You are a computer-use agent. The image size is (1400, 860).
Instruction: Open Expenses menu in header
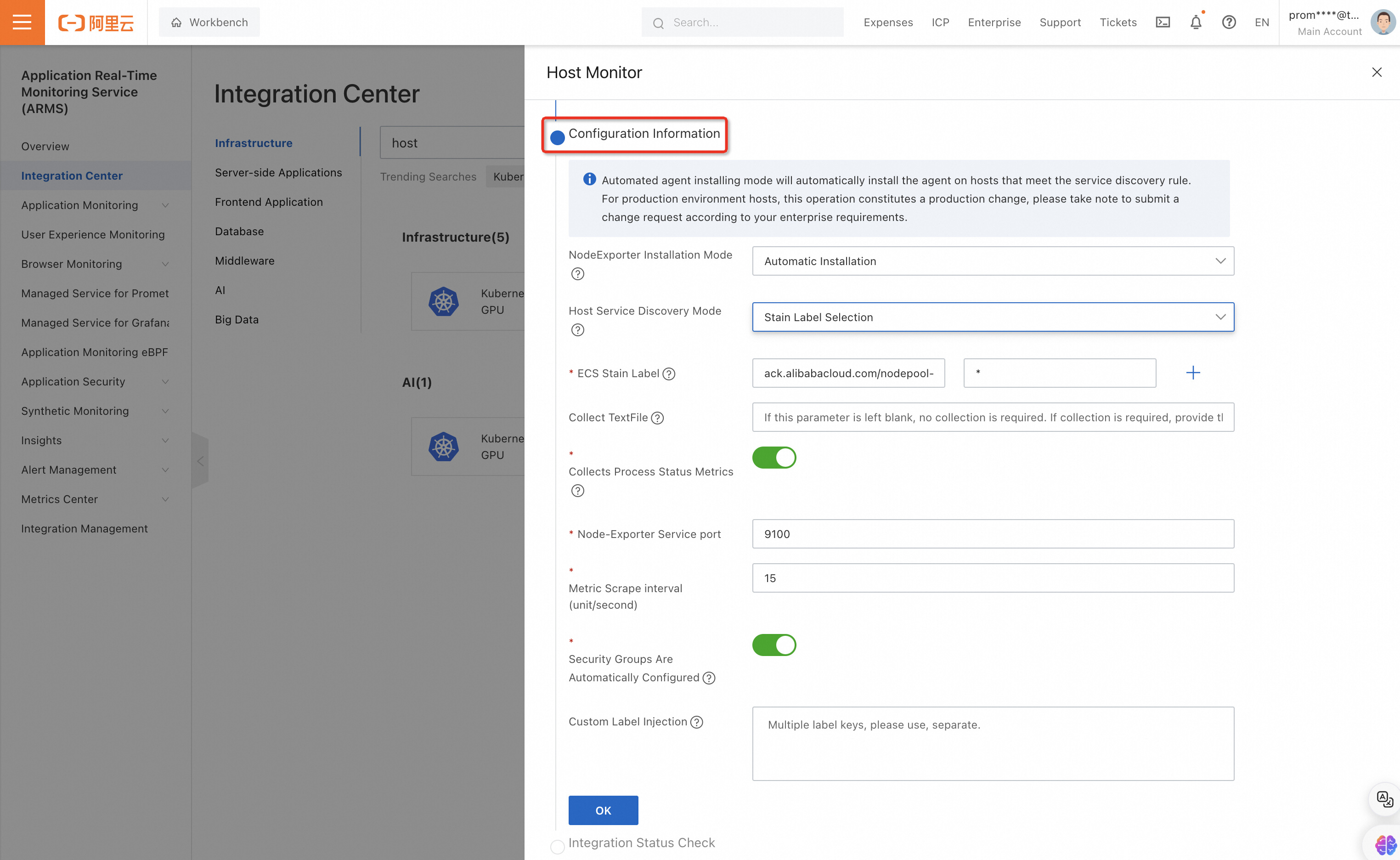click(x=888, y=22)
